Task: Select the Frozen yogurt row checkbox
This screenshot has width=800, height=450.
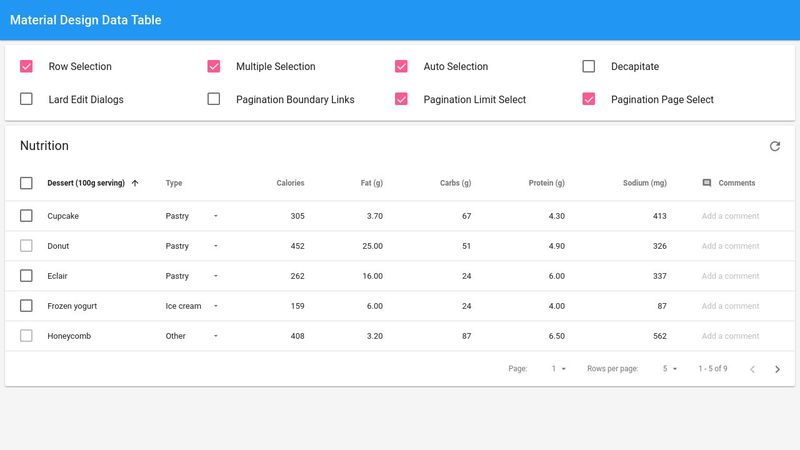Action: pos(26,306)
